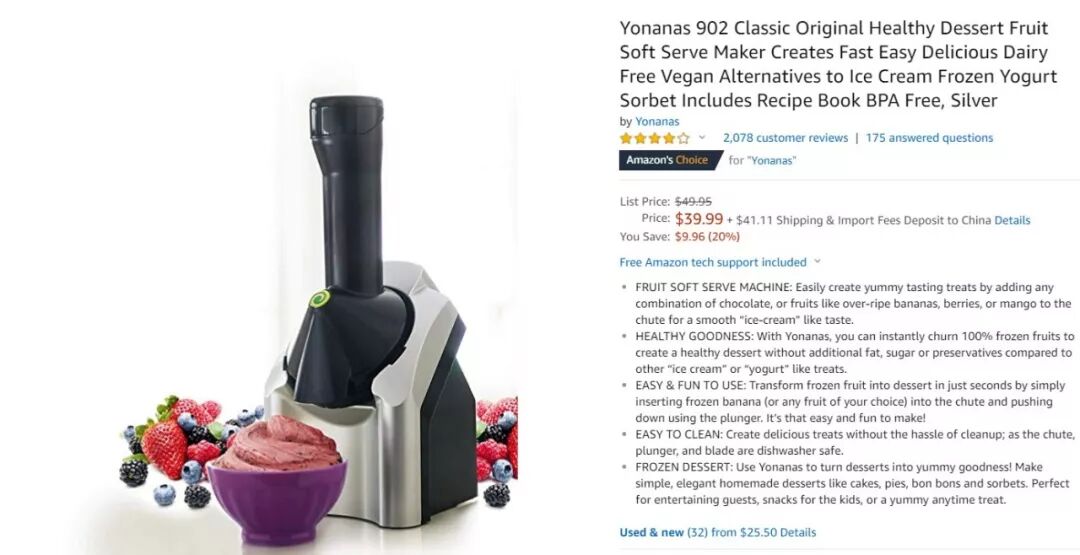Click the Yonanas machine product image
This screenshot has height=555, width=1080.
(x=371, y=310)
